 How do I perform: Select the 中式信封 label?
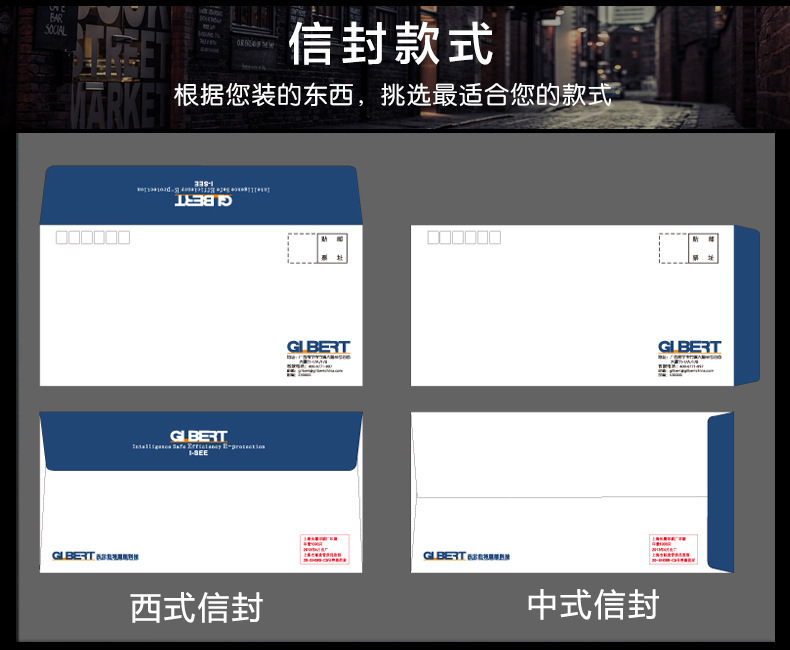593,605
